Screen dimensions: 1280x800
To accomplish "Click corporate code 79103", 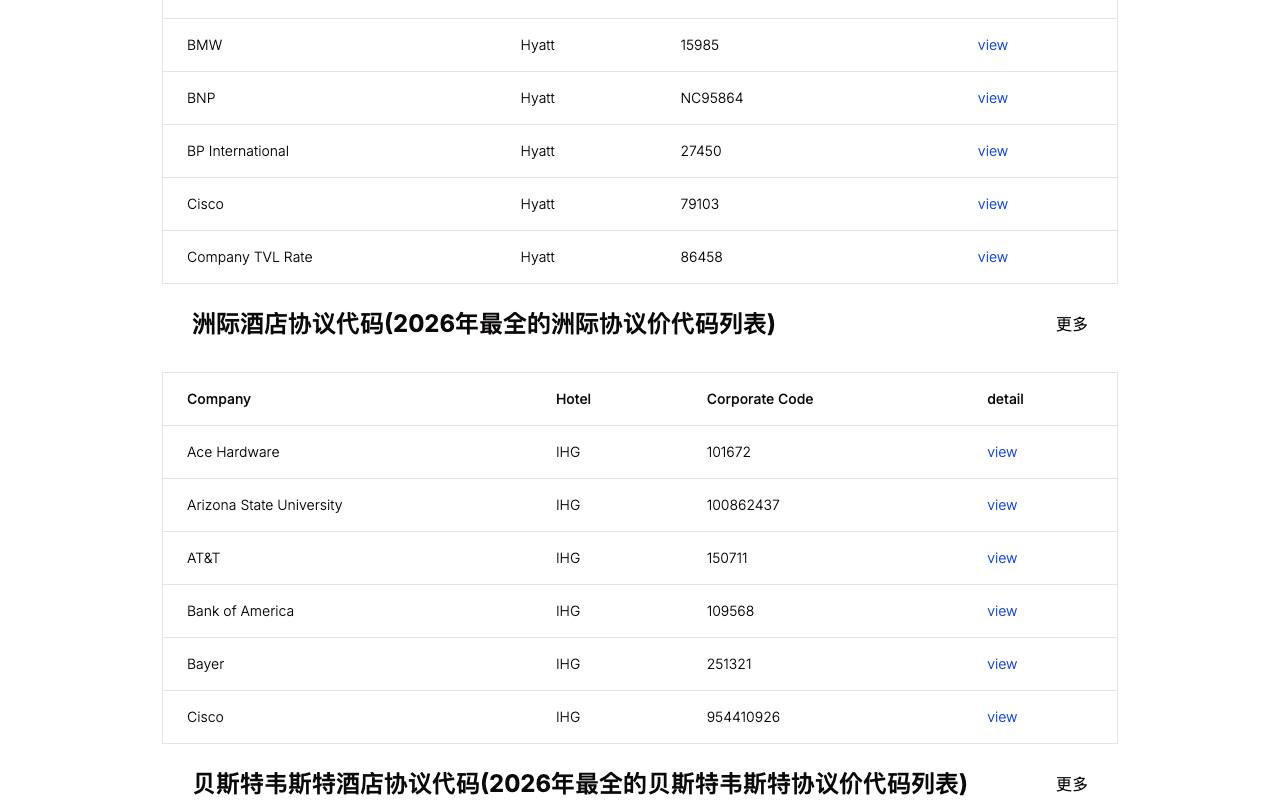I will click(700, 204).
